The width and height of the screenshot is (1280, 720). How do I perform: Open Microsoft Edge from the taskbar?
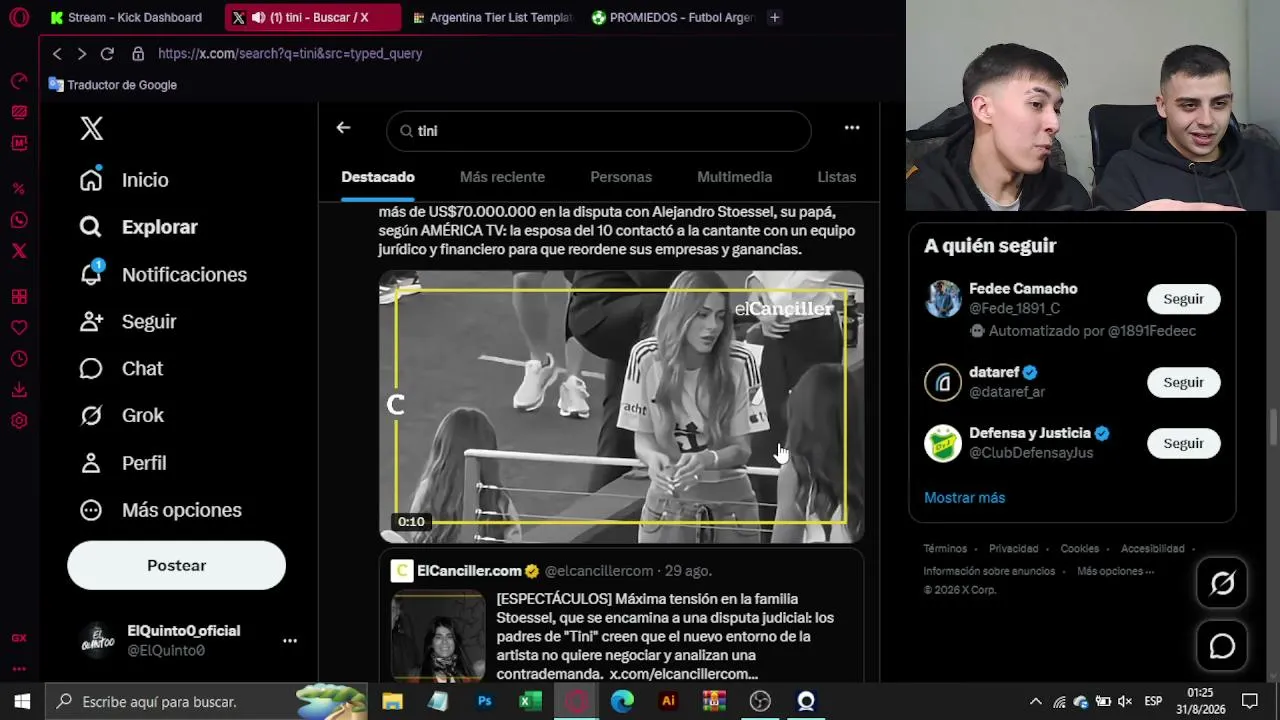click(622, 702)
